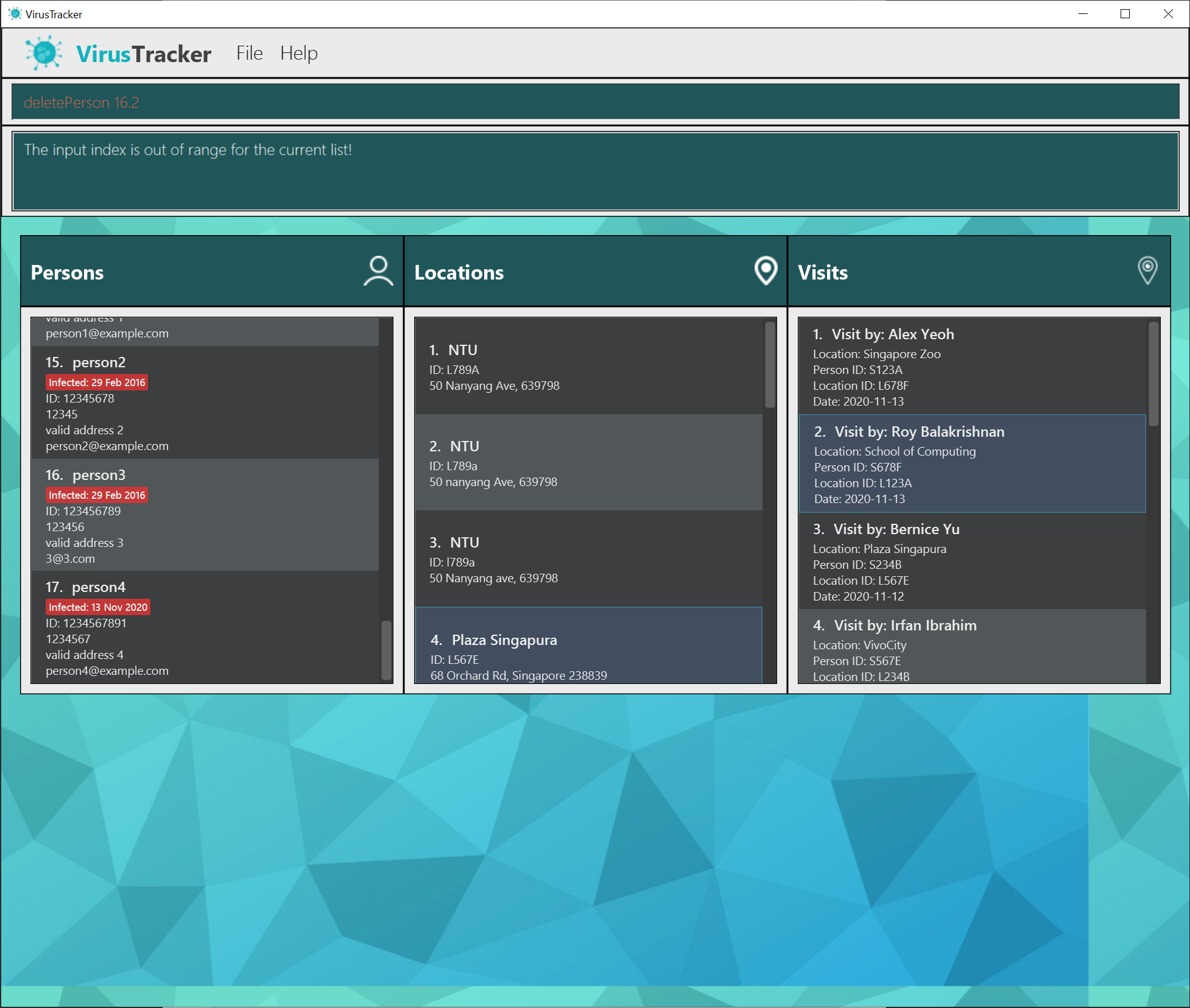
Task: Click the Visits list scrollbar thumb
Action: pyautogui.click(x=1153, y=374)
